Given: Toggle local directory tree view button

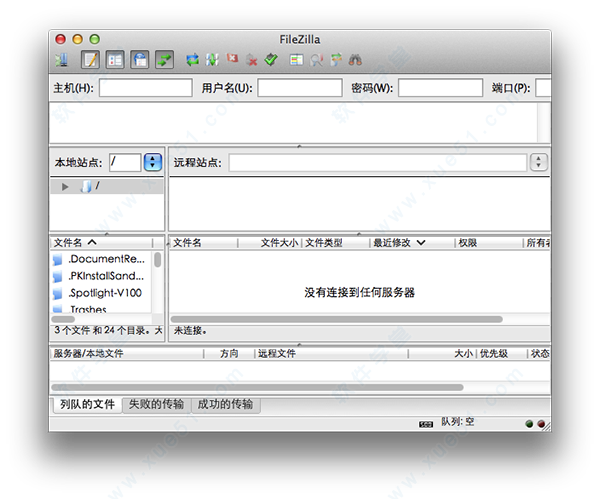Looking at the screenshot, I should pos(115,60).
